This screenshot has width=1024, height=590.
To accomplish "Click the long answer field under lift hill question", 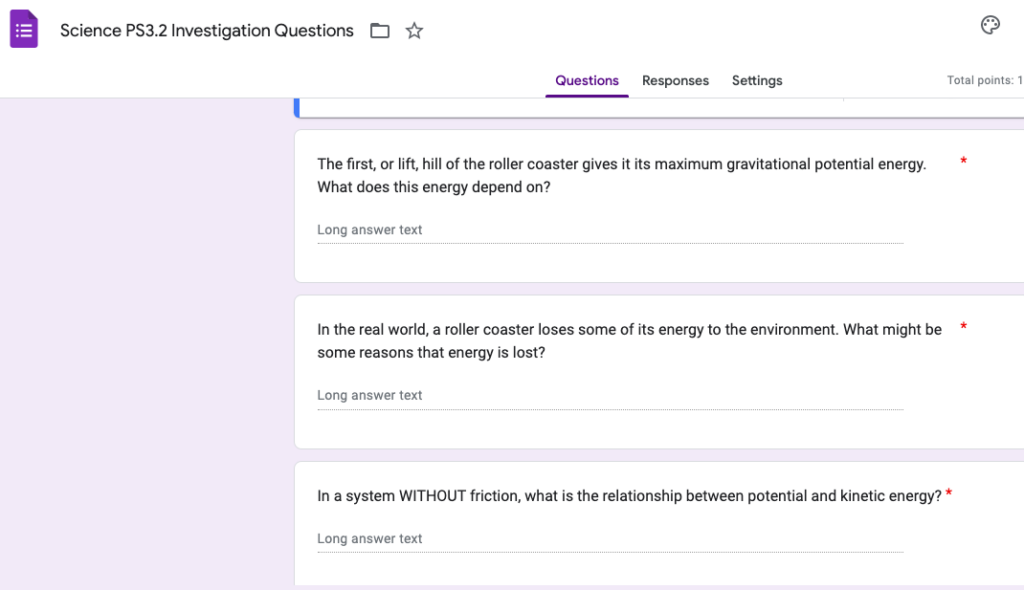I will tap(609, 231).
